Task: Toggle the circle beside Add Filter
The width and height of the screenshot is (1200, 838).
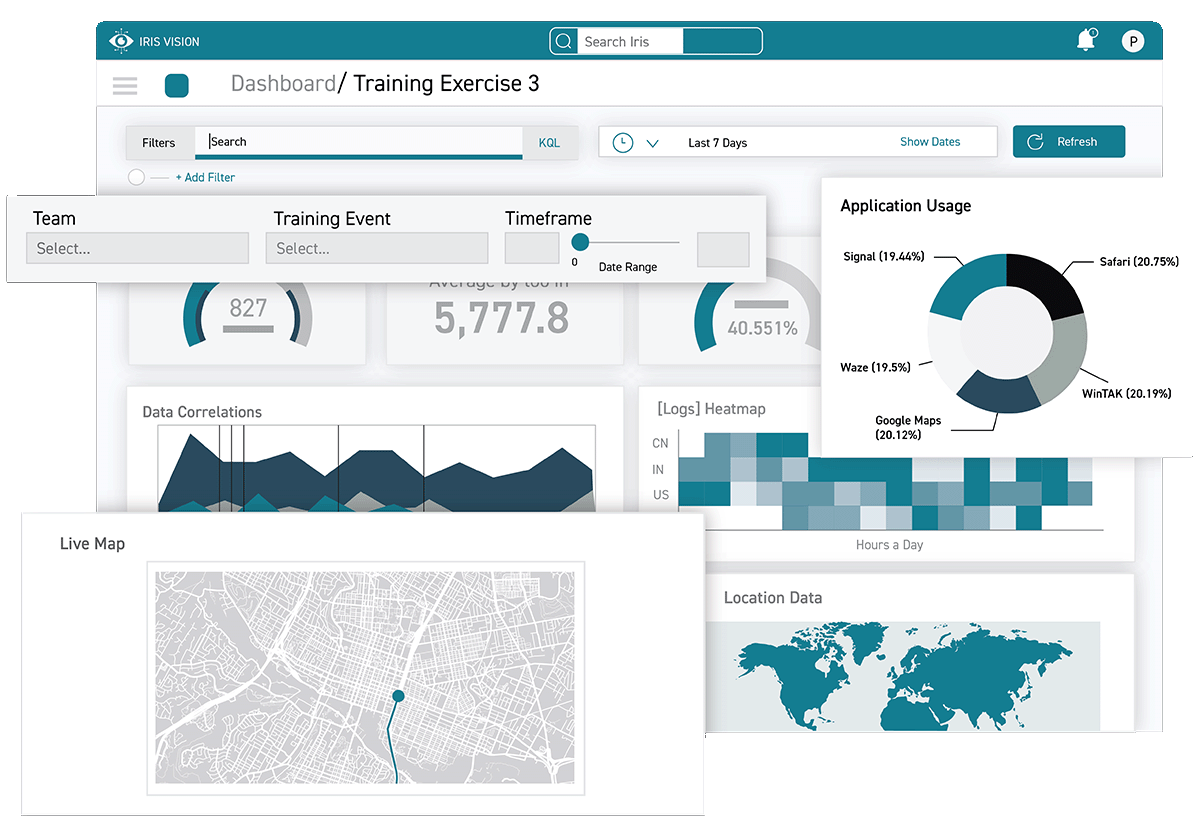Action: (137, 177)
